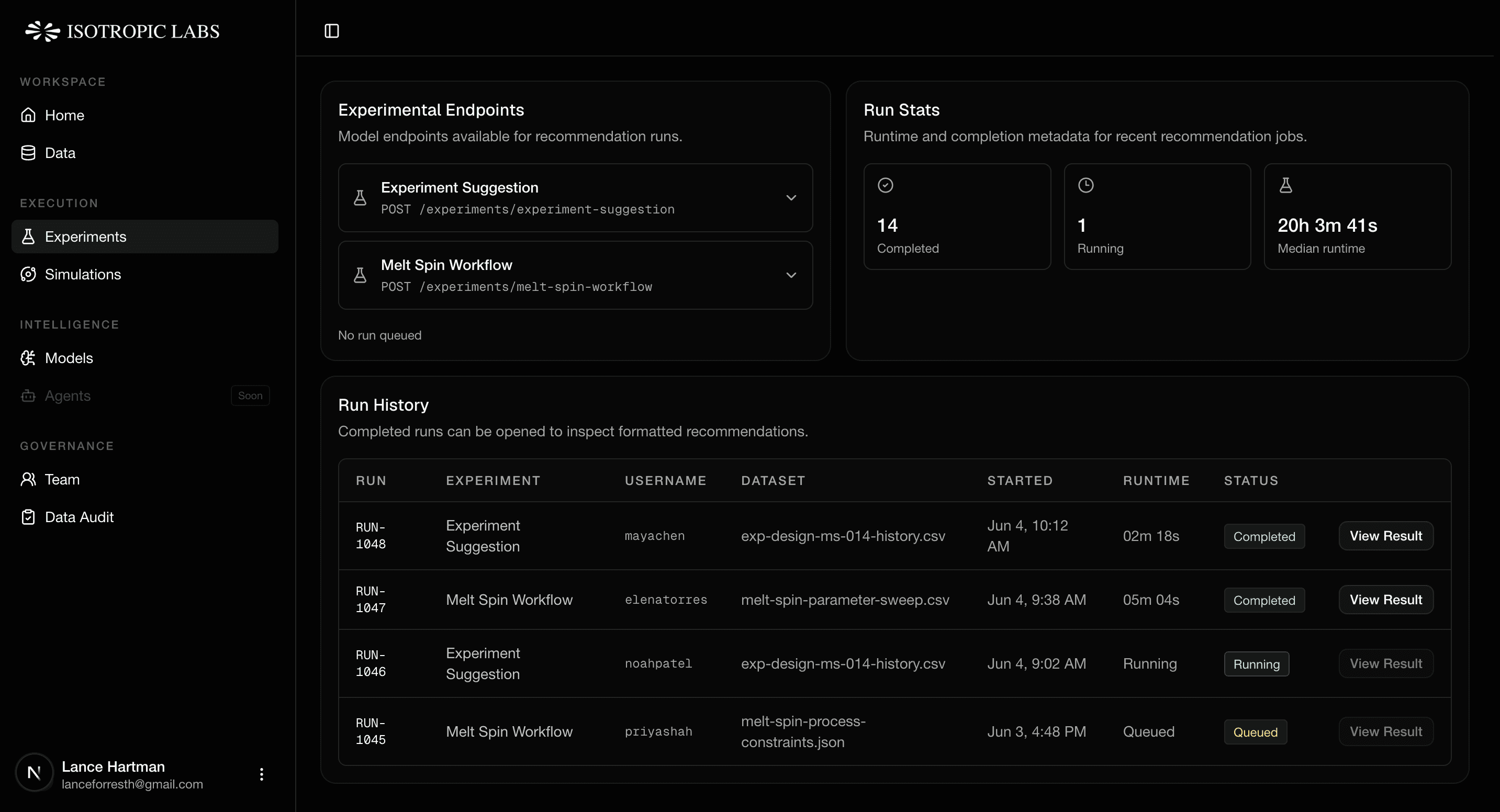Click the flask icon on Median runtime stat

1286,185
